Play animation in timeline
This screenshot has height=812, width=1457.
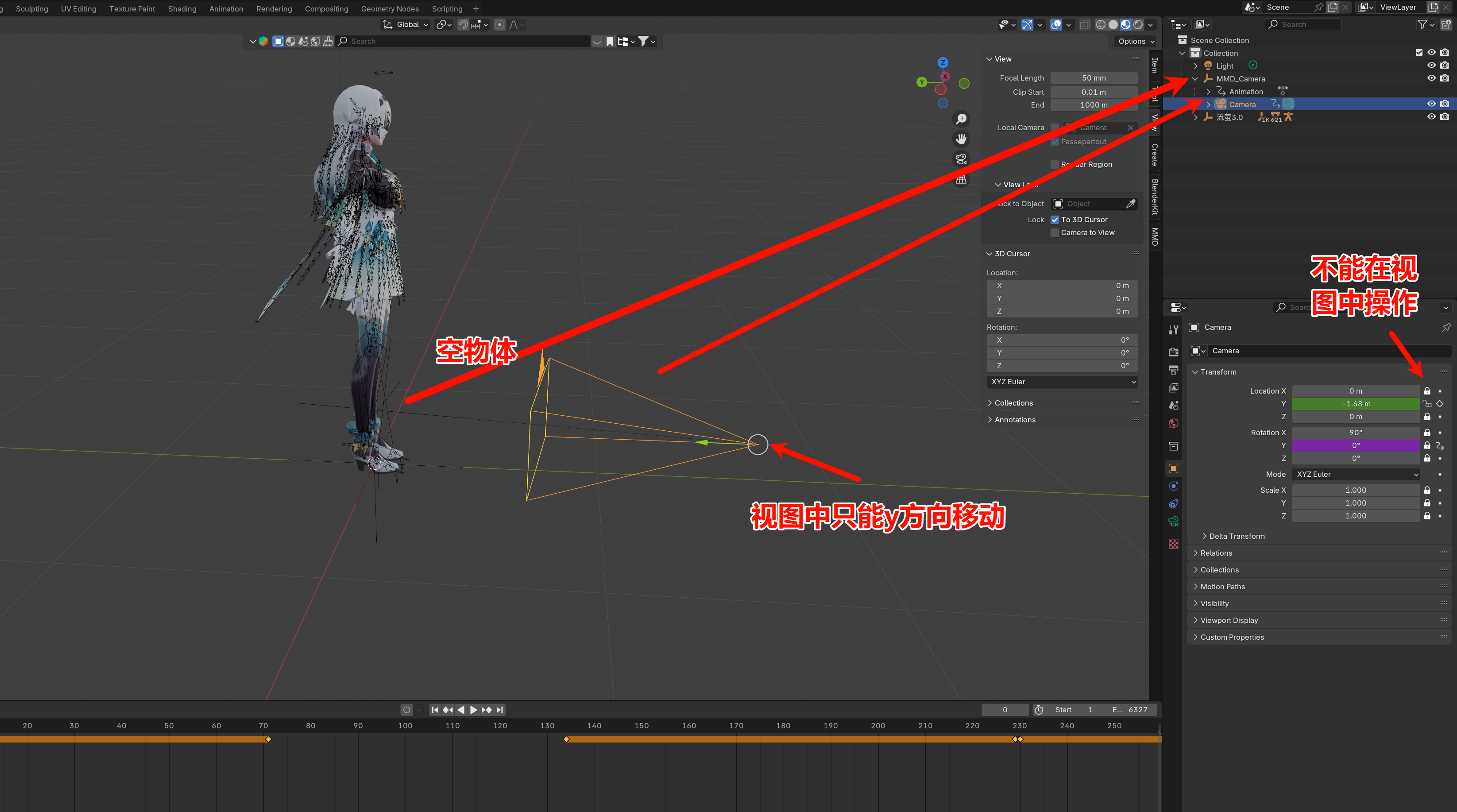point(473,710)
